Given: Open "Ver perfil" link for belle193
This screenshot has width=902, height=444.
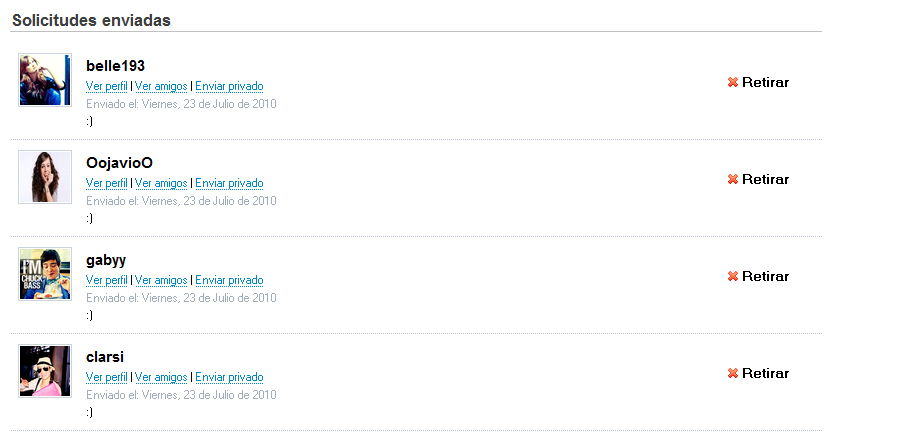Looking at the screenshot, I should [x=107, y=86].
